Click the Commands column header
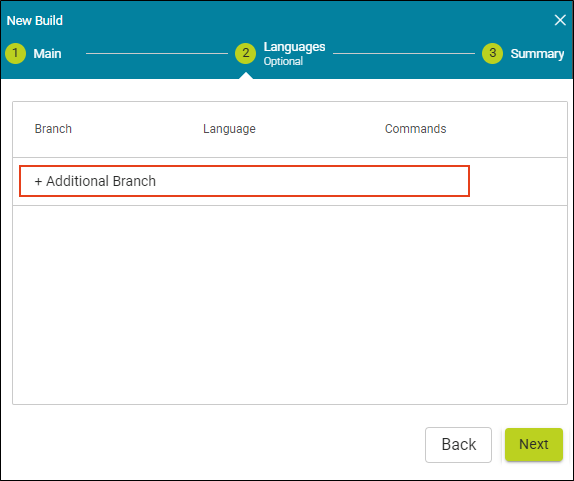 [415, 129]
